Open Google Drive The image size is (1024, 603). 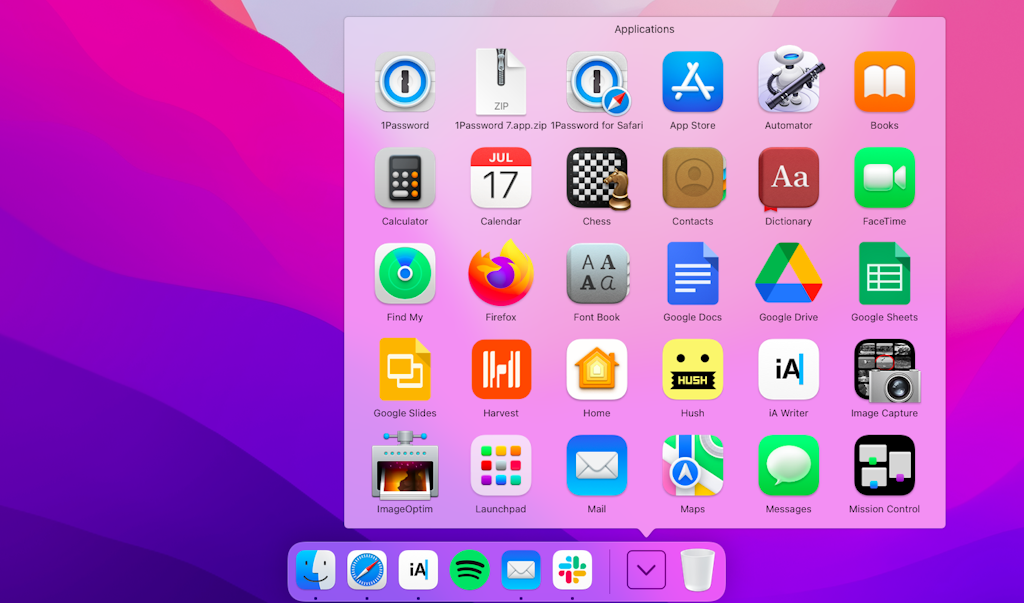click(788, 275)
